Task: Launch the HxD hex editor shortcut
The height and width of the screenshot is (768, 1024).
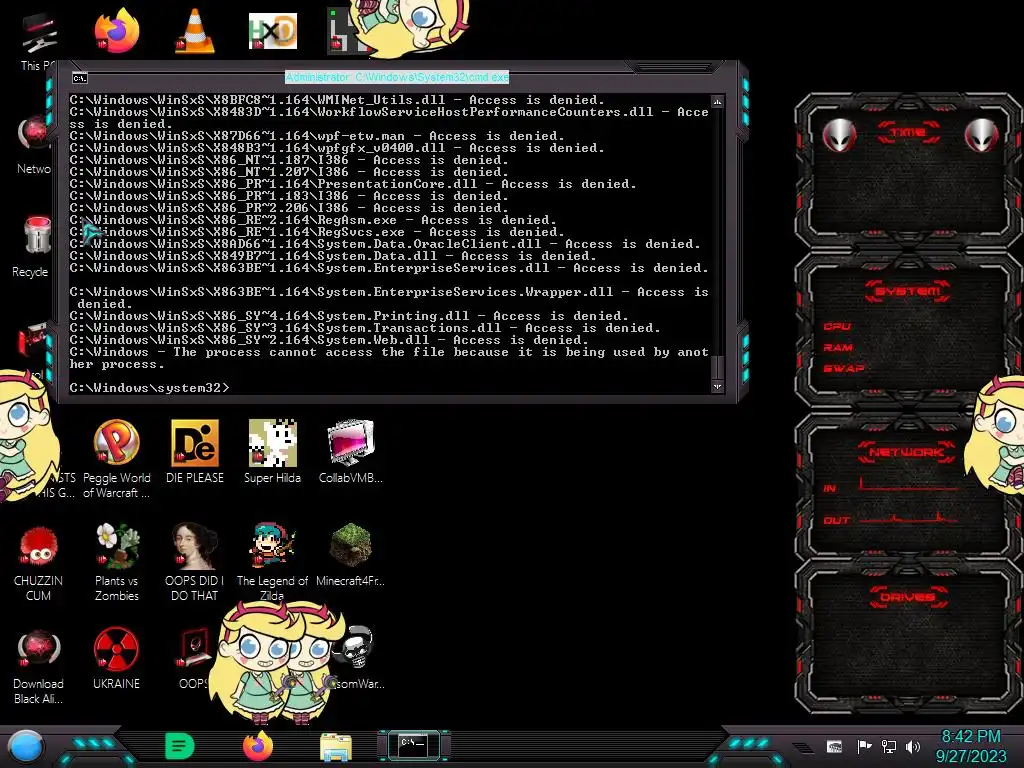Action: tap(272, 31)
